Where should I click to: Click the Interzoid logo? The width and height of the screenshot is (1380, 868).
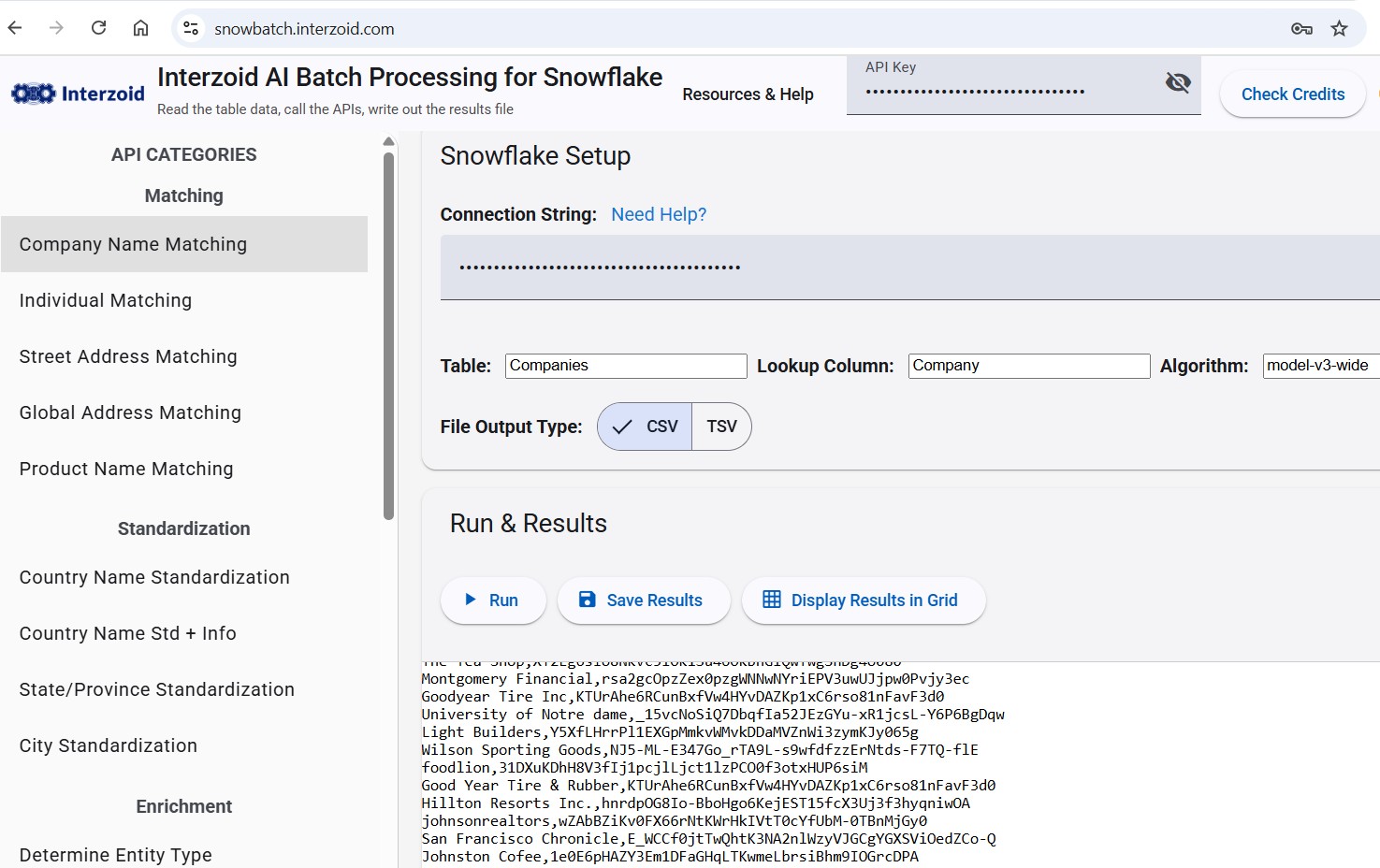(78, 94)
